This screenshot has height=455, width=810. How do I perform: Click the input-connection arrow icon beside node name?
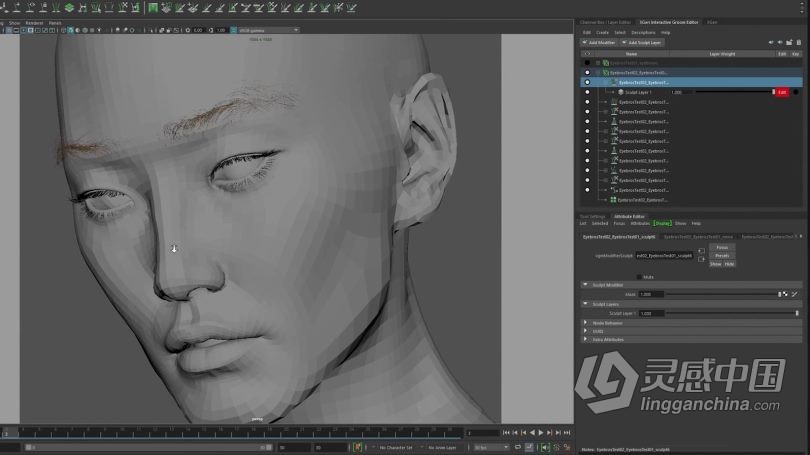701,250
